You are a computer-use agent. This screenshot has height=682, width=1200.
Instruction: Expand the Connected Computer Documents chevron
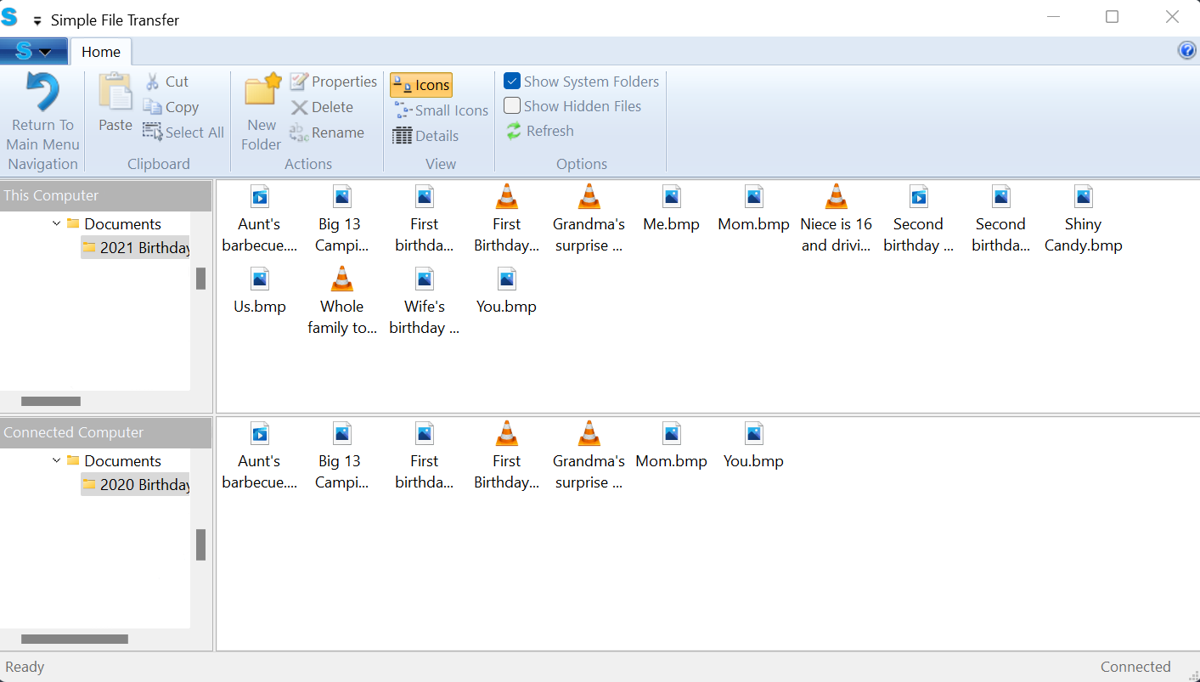click(57, 460)
